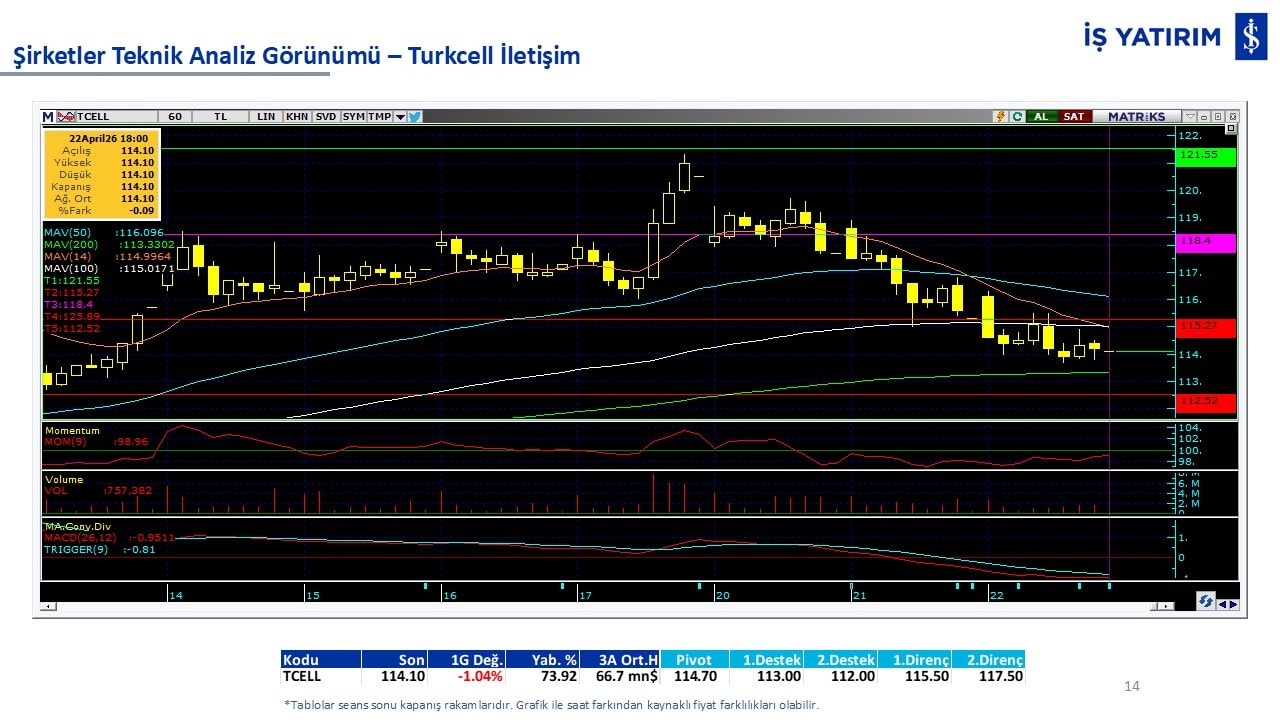Viewport: 1280px width, 720px height.
Task: Select the TMP toolbar item
Action: pyautogui.click(x=379, y=116)
